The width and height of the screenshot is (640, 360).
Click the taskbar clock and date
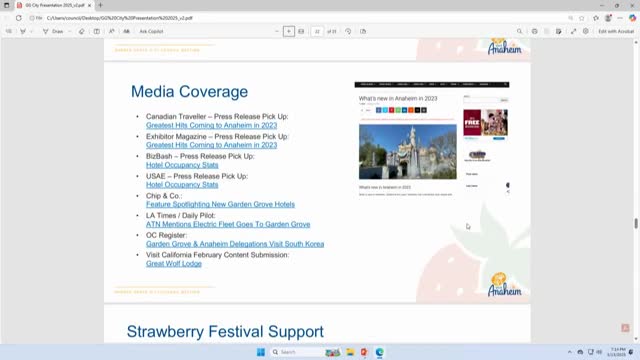point(616,352)
